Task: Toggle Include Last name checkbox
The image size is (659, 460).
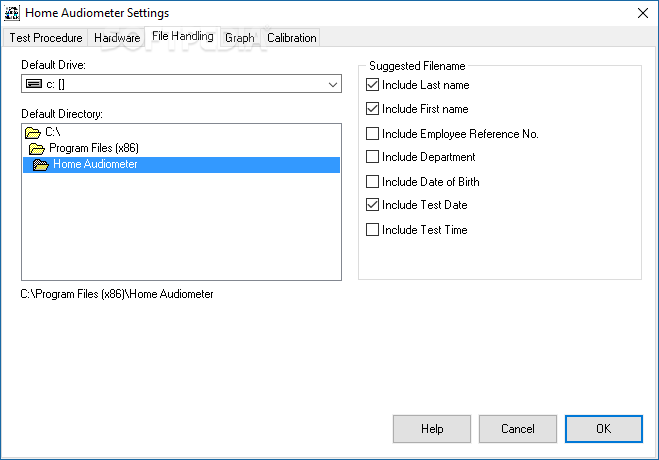Action: coord(372,85)
